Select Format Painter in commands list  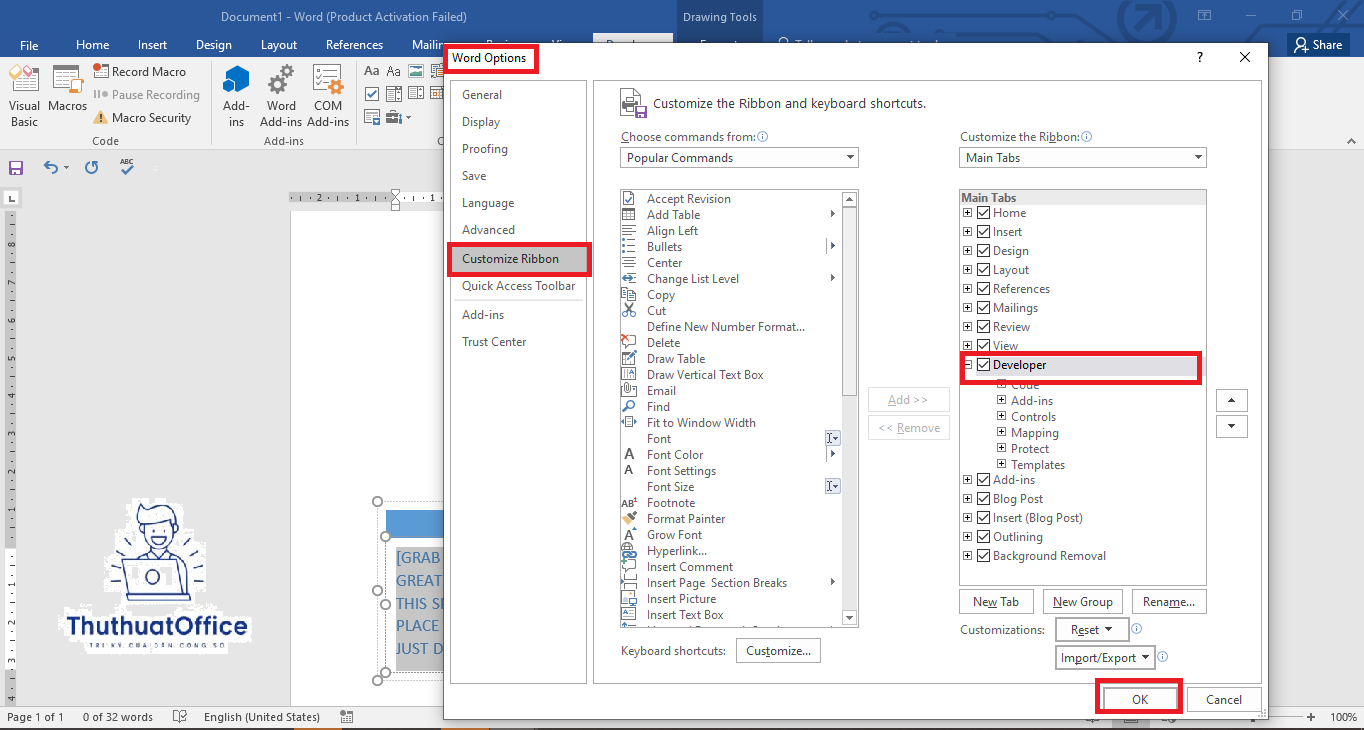[685, 519]
